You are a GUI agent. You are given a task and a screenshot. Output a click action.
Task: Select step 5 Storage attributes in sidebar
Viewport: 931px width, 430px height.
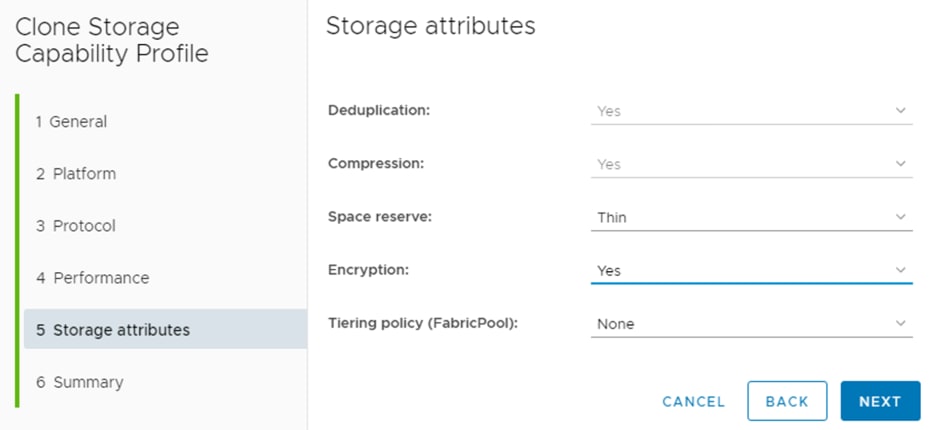(x=112, y=330)
